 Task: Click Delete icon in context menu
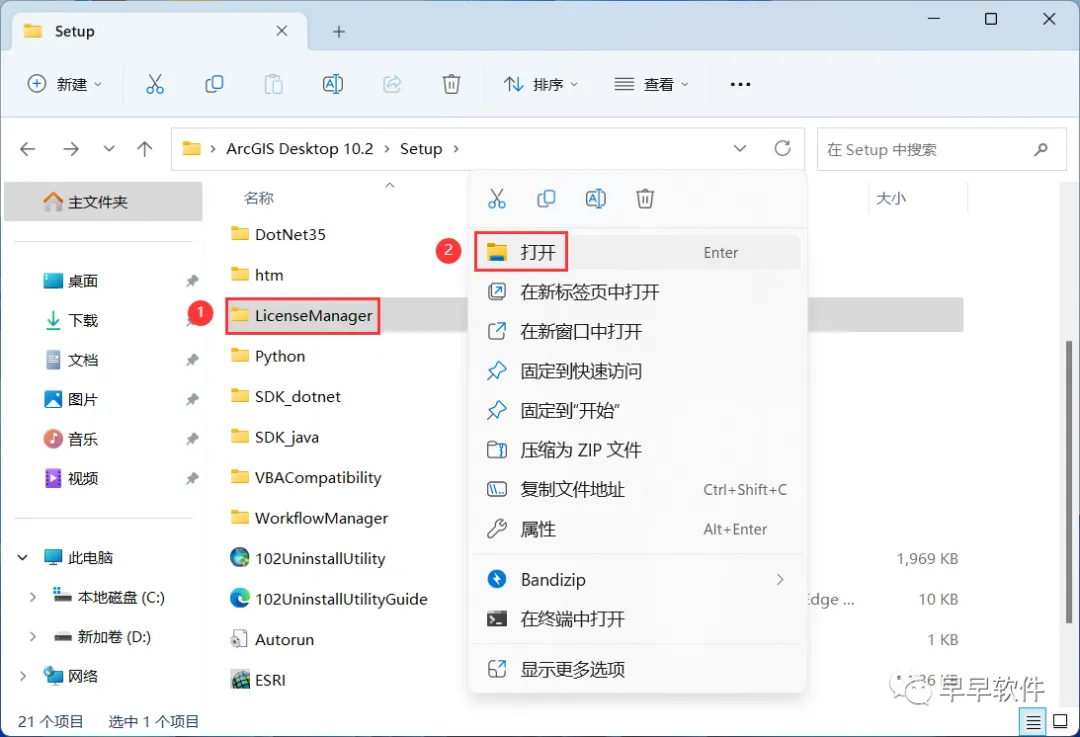pos(645,199)
